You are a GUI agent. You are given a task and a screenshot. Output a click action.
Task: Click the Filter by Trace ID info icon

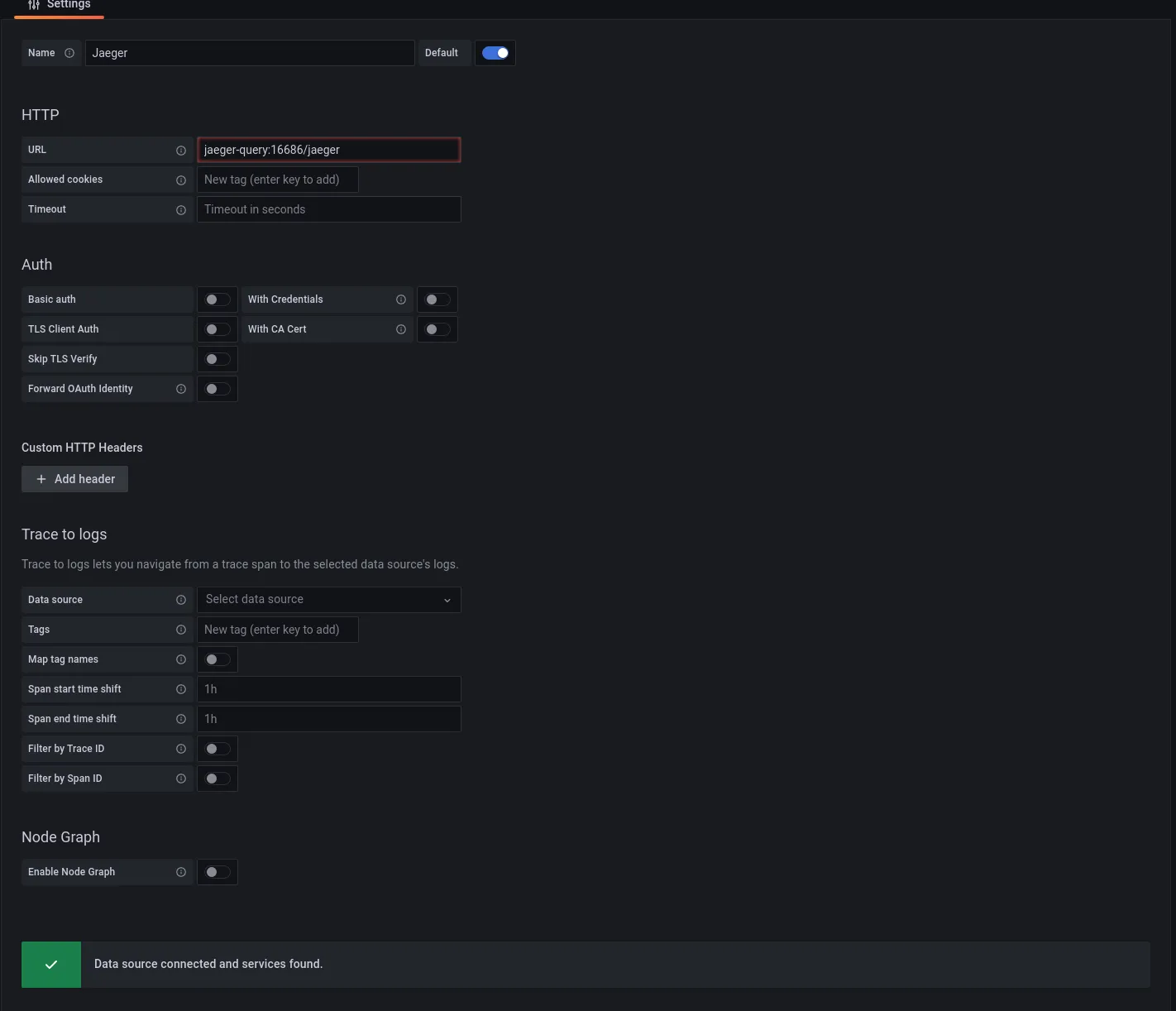coord(181,749)
